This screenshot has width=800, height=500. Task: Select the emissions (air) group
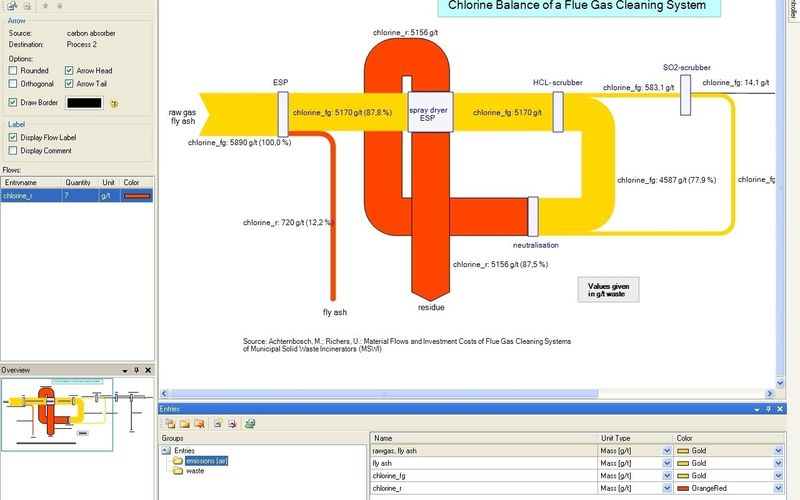(x=207, y=461)
